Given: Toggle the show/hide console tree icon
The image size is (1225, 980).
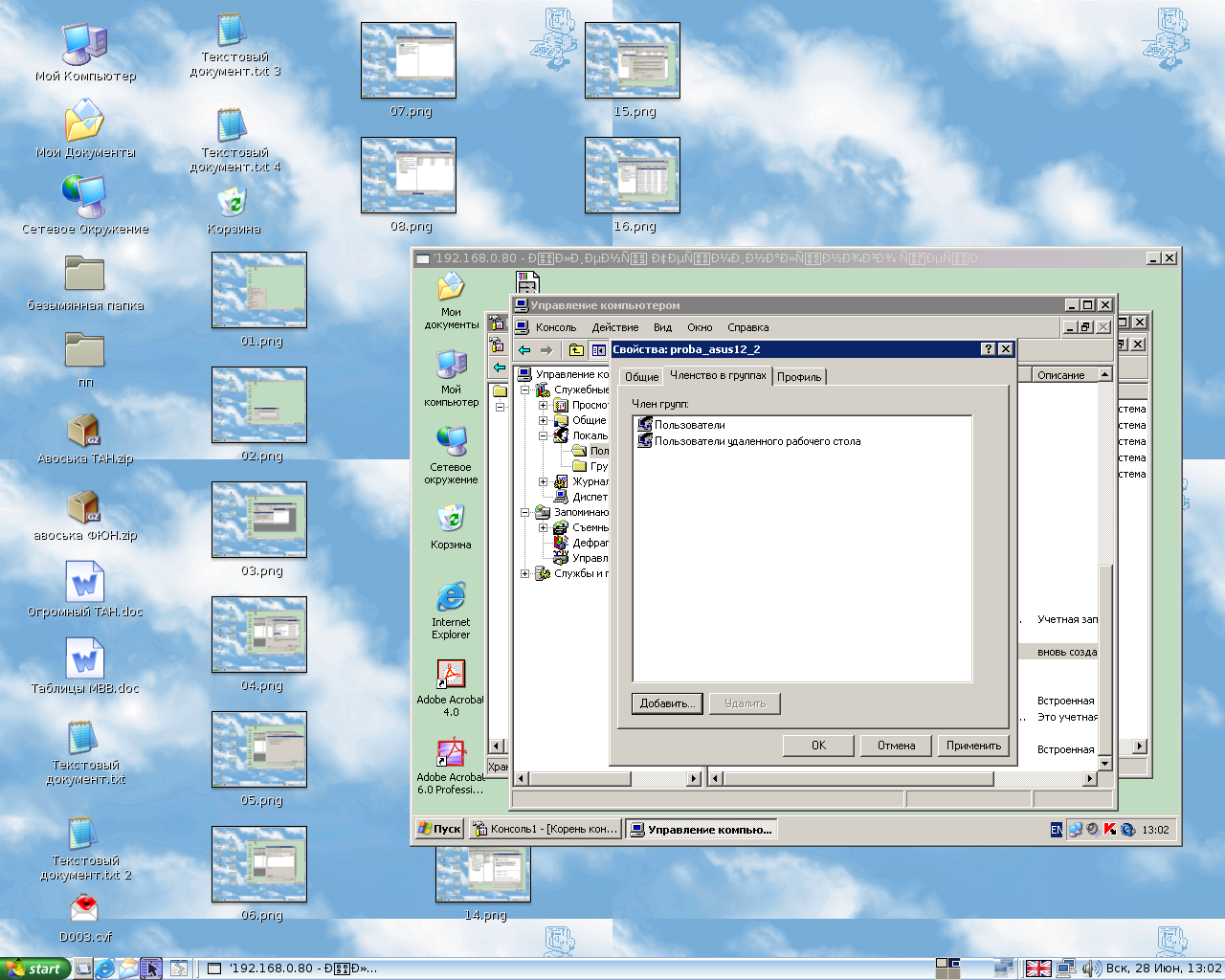Looking at the screenshot, I should pos(598,350).
